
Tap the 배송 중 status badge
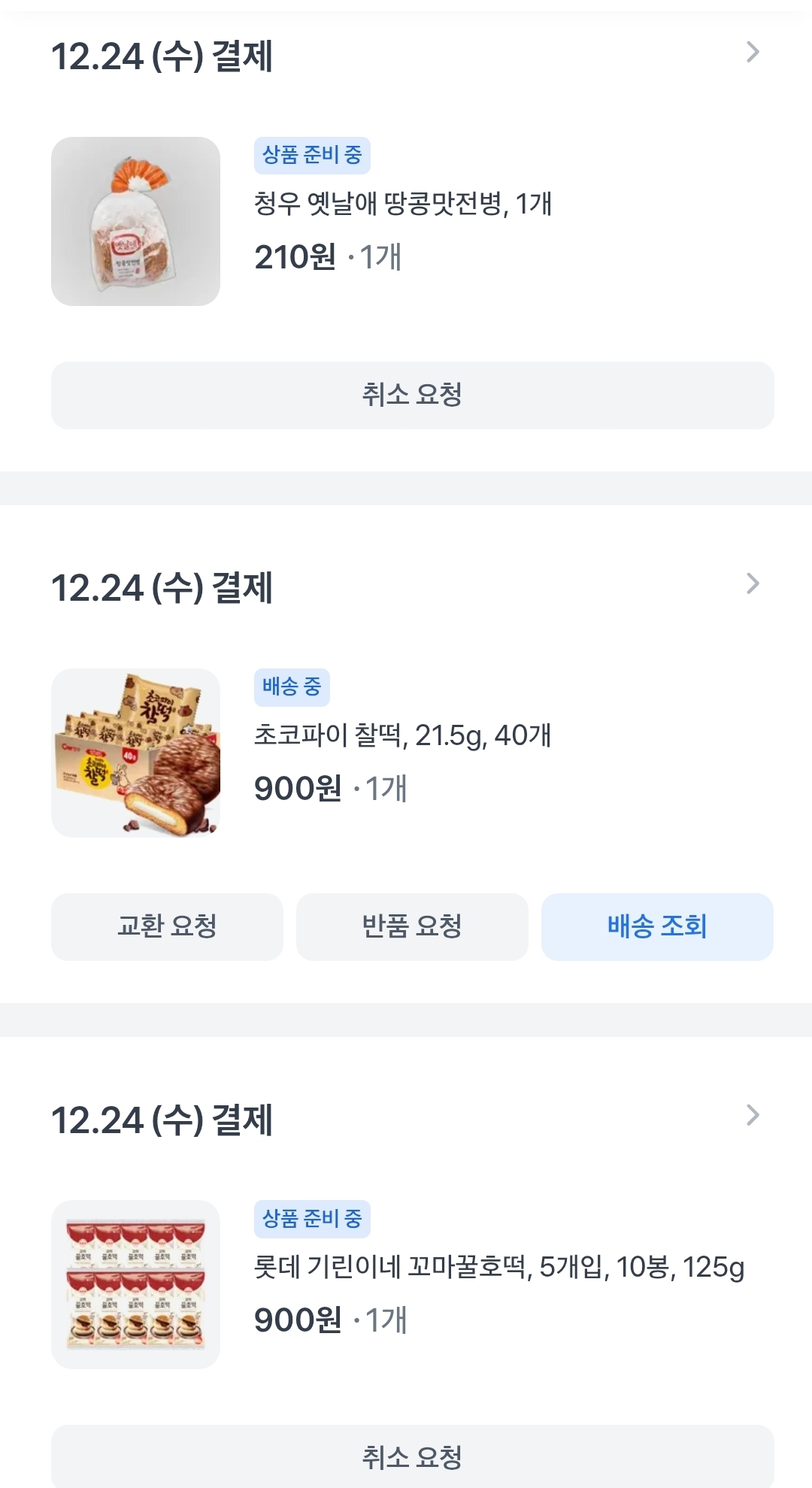pyautogui.click(x=292, y=687)
